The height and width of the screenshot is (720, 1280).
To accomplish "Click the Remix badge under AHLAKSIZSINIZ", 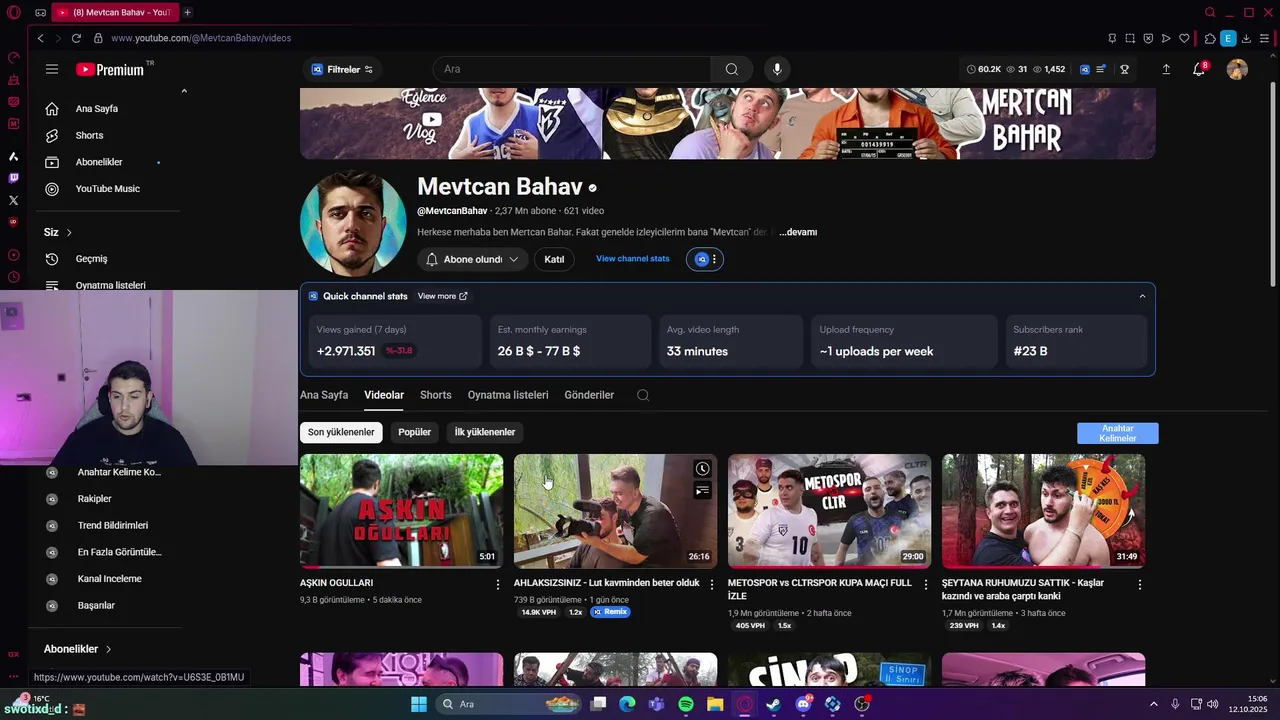I will tap(610, 612).
